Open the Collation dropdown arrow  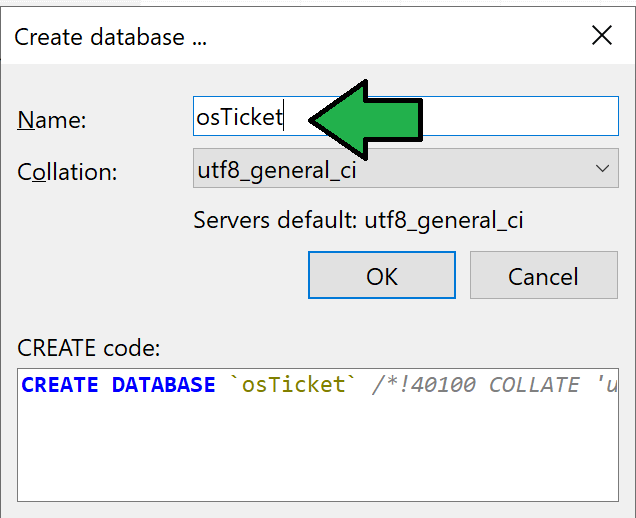click(602, 169)
